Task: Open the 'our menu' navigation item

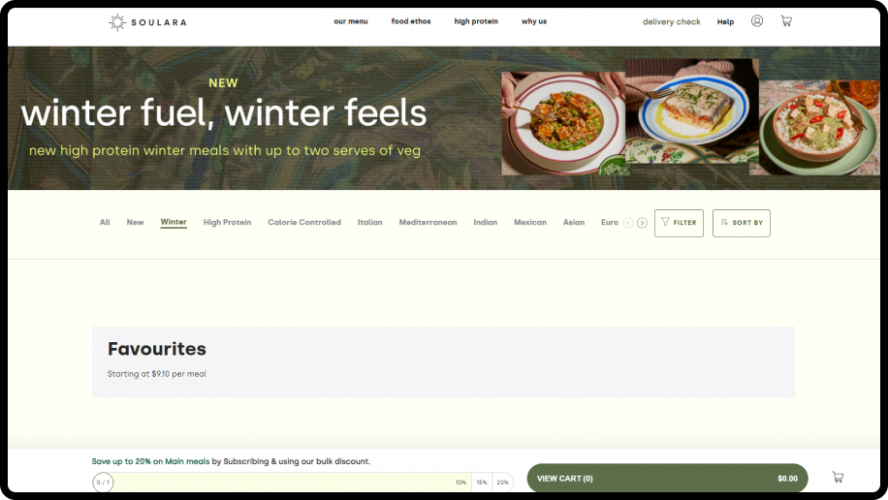Action: point(351,22)
